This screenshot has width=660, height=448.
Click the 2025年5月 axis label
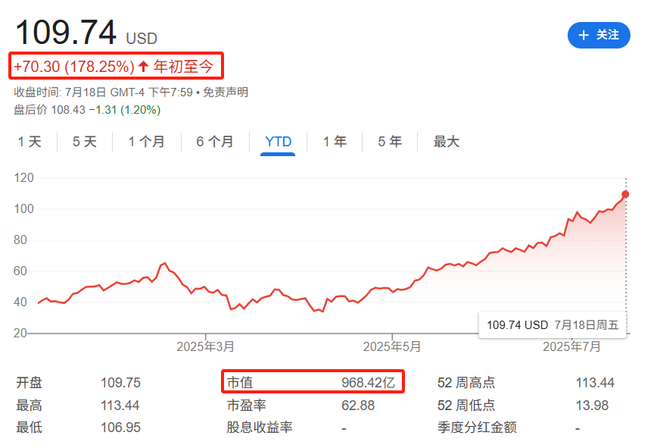[x=391, y=346]
